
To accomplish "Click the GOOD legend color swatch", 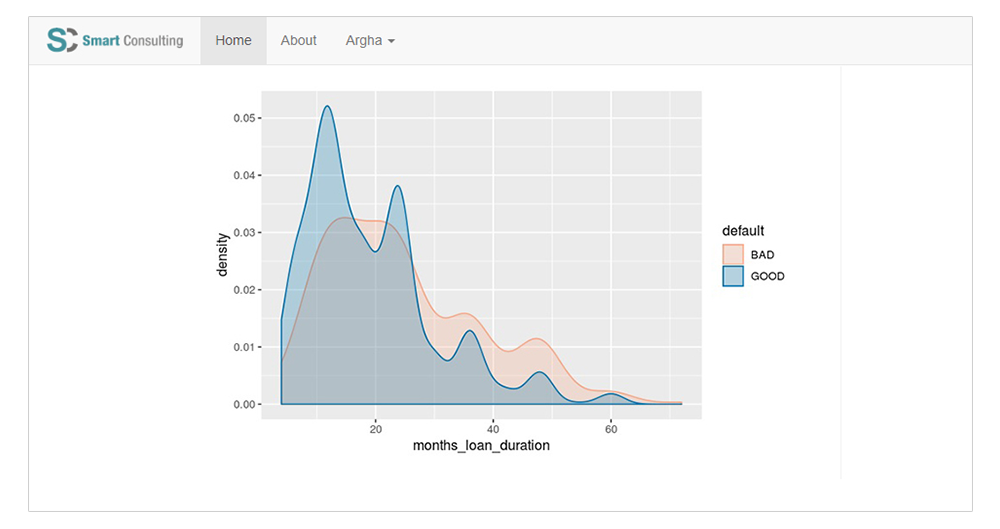I will pyautogui.click(x=733, y=276).
